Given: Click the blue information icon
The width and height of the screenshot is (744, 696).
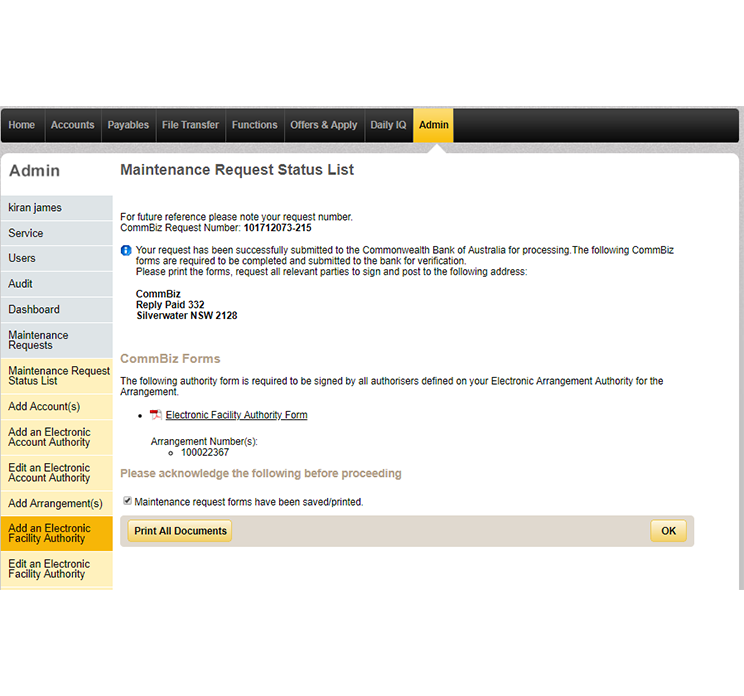Looking at the screenshot, I should click(x=126, y=250).
